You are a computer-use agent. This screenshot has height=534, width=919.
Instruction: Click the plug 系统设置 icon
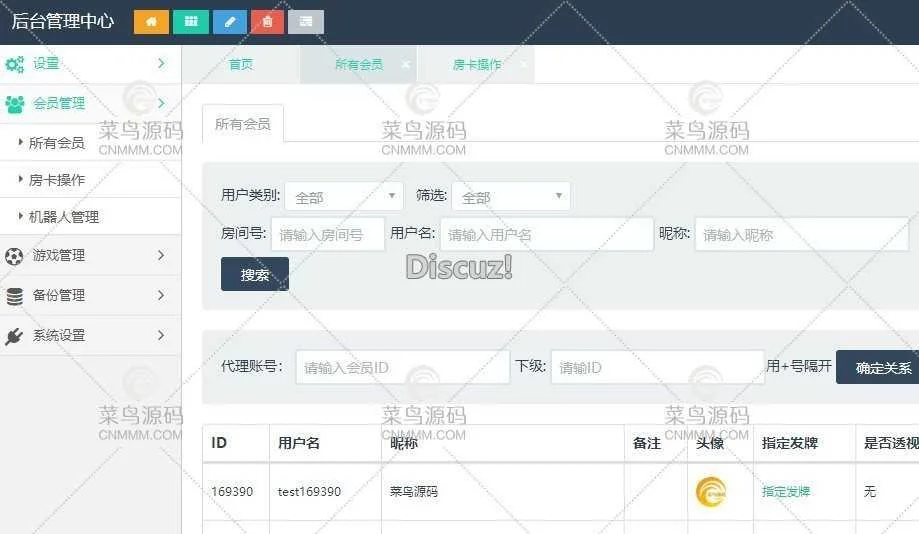tap(14, 336)
